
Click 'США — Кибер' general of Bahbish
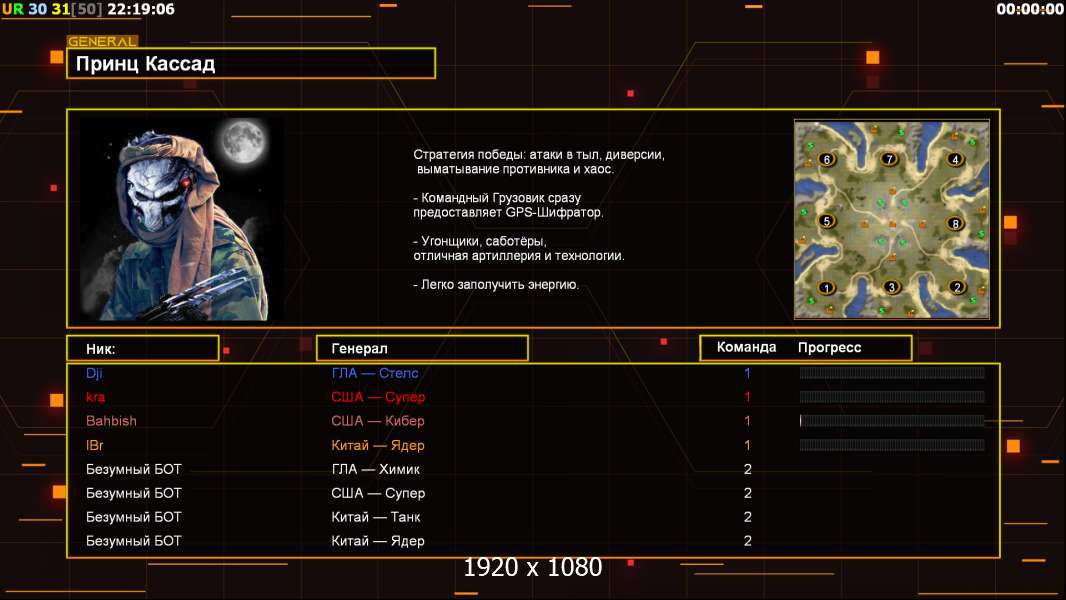coord(377,421)
